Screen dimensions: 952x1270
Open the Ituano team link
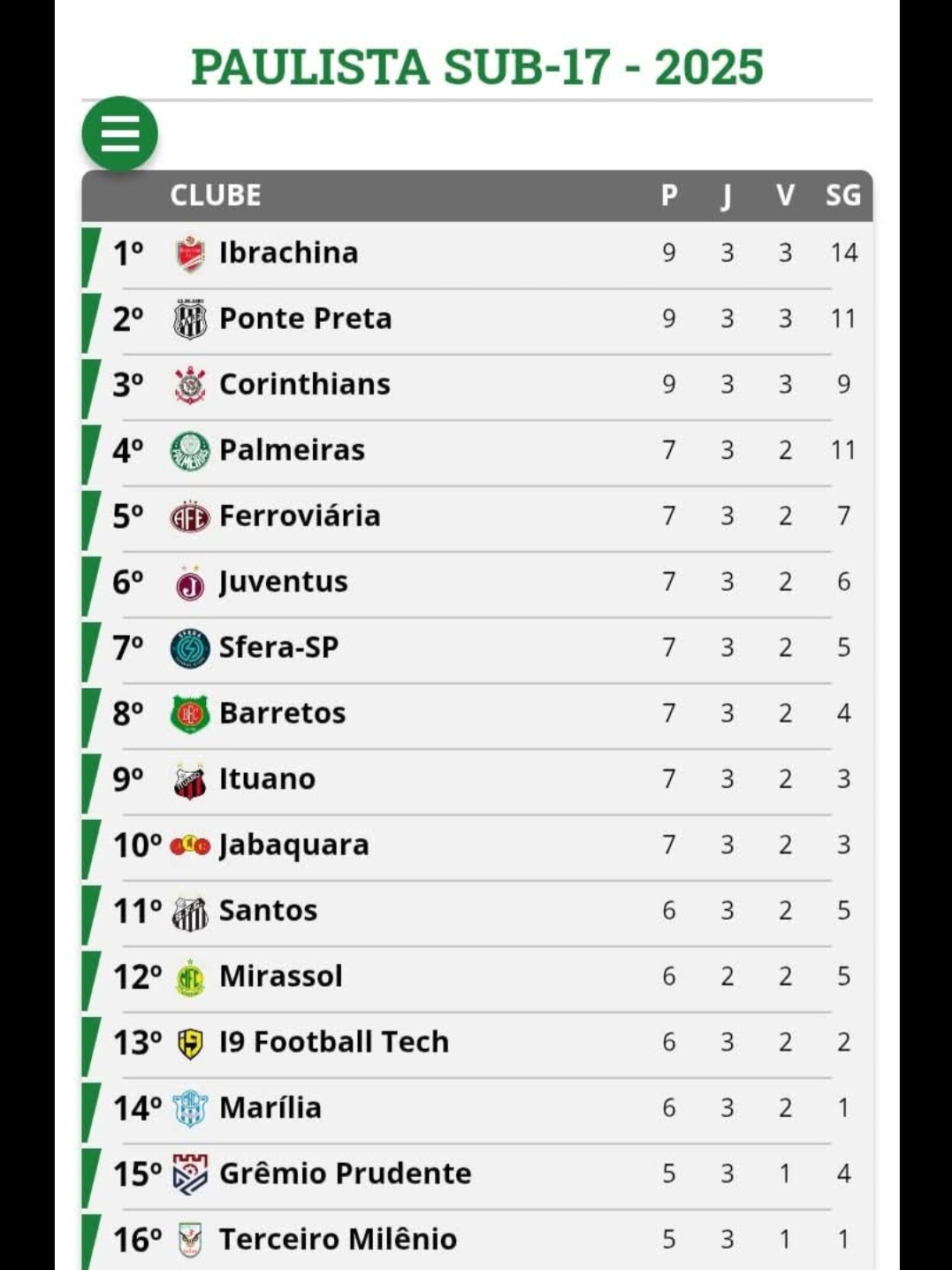pos(267,779)
